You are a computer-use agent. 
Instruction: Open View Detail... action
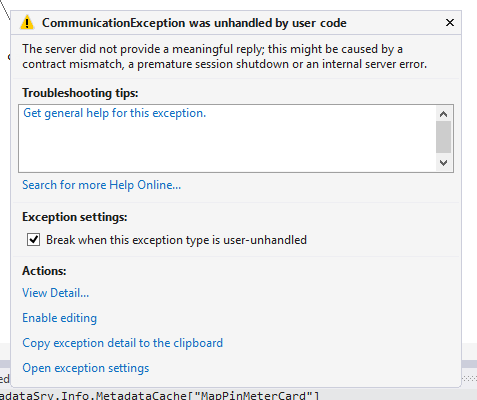56,293
